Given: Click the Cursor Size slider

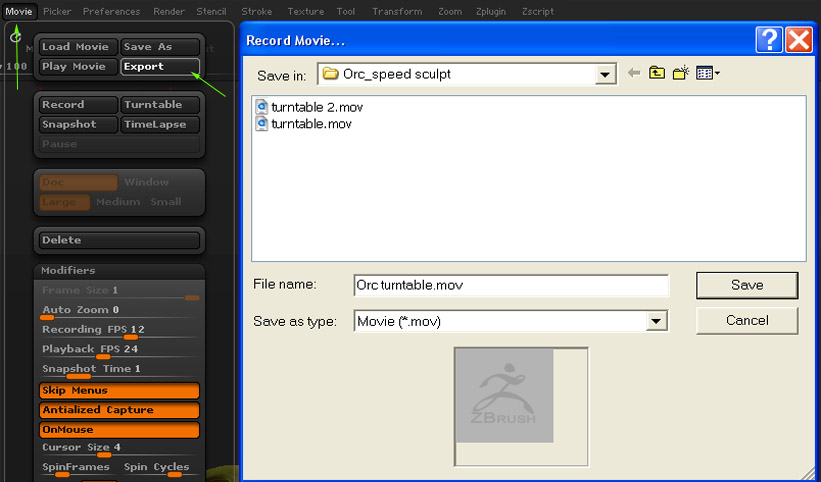Looking at the screenshot, I should 119,449.
